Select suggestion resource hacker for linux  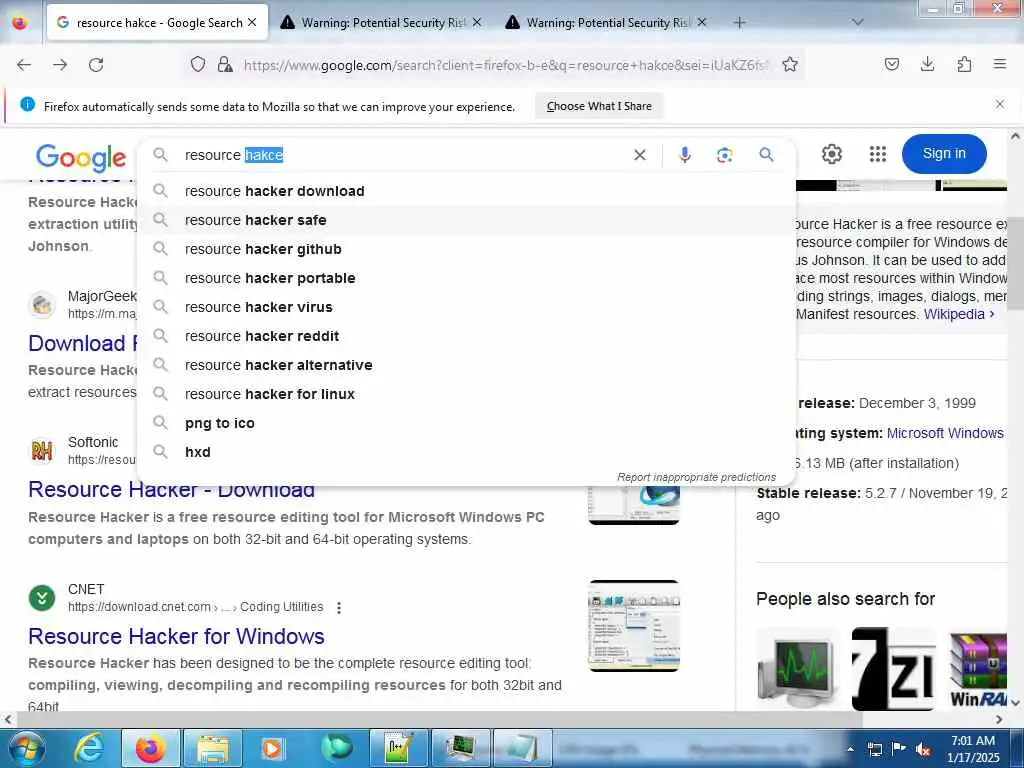coord(466,394)
